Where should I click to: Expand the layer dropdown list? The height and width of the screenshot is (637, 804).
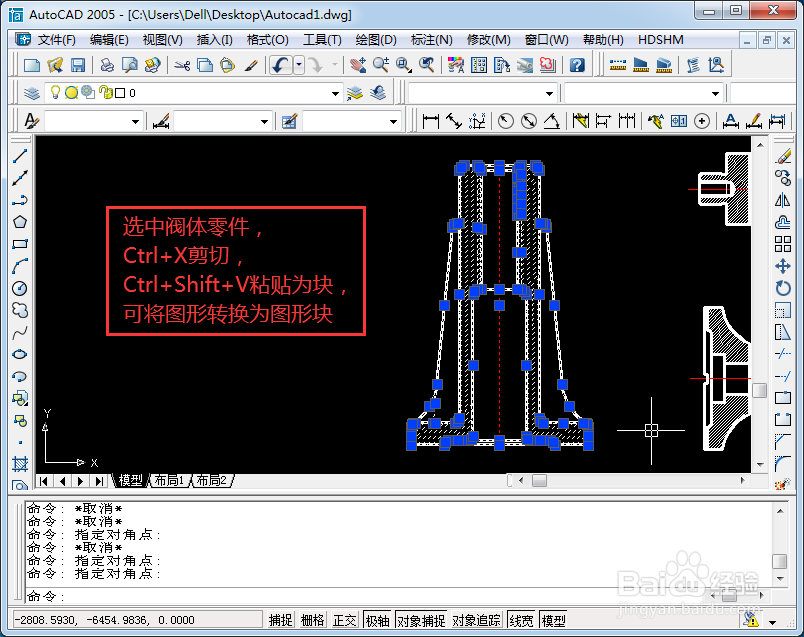[x=335, y=93]
